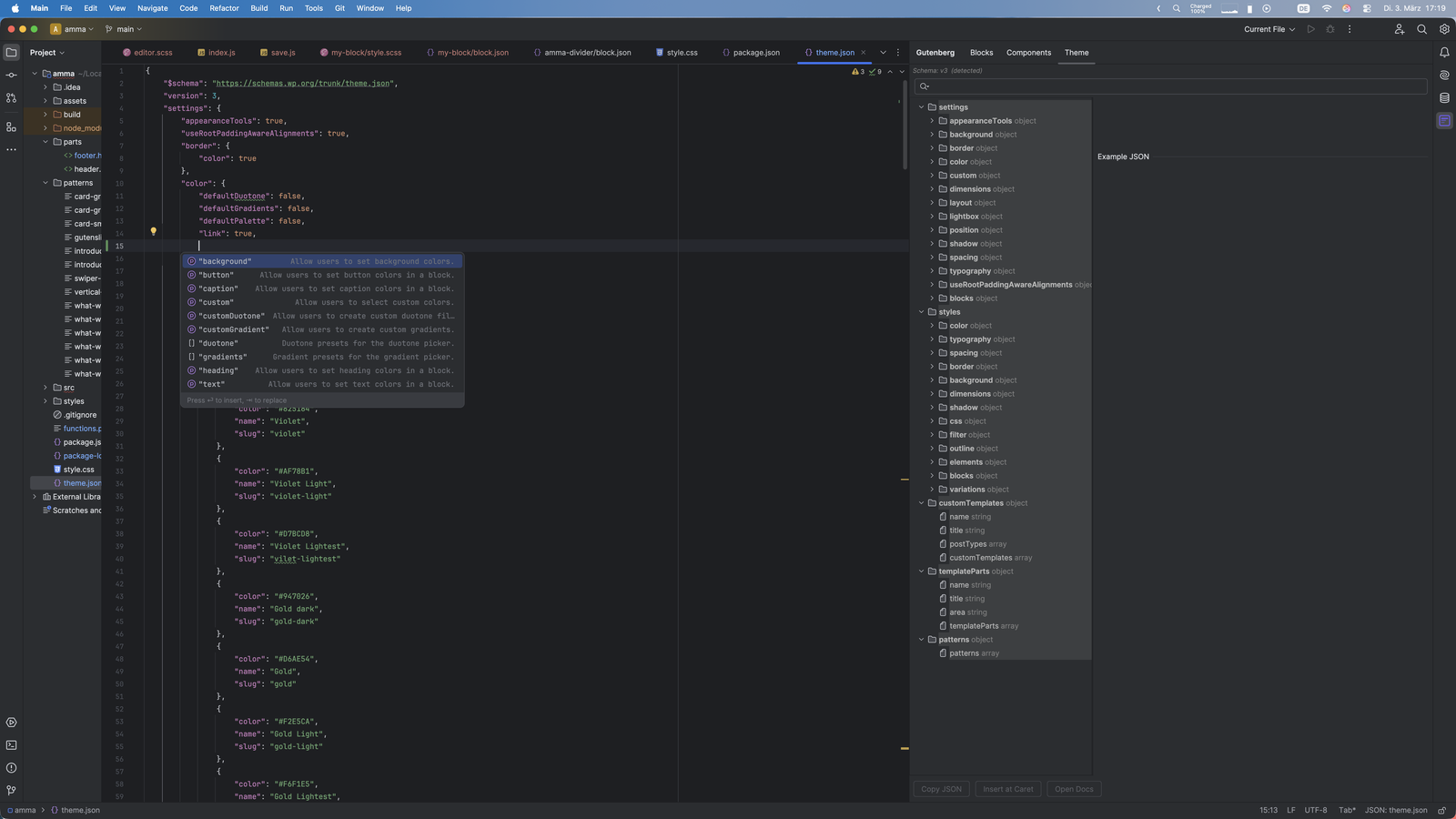Screen dimensions: 1456x819
Task: Toggle the purple Gutenberg plugin tool window icon
Action: [x=1444, y=120]
